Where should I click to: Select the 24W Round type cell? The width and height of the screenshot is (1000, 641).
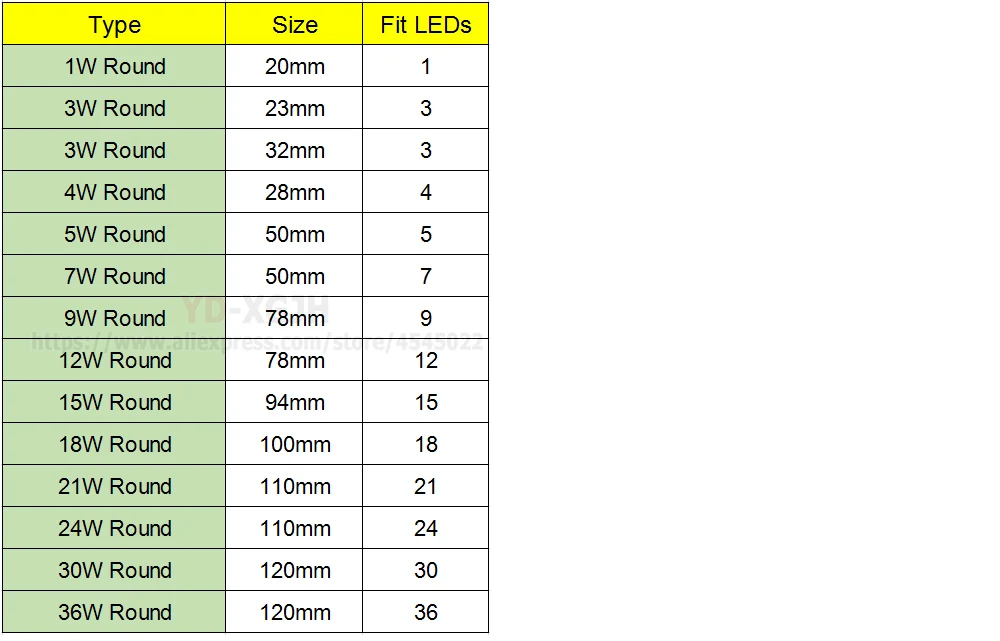[114, 529]
